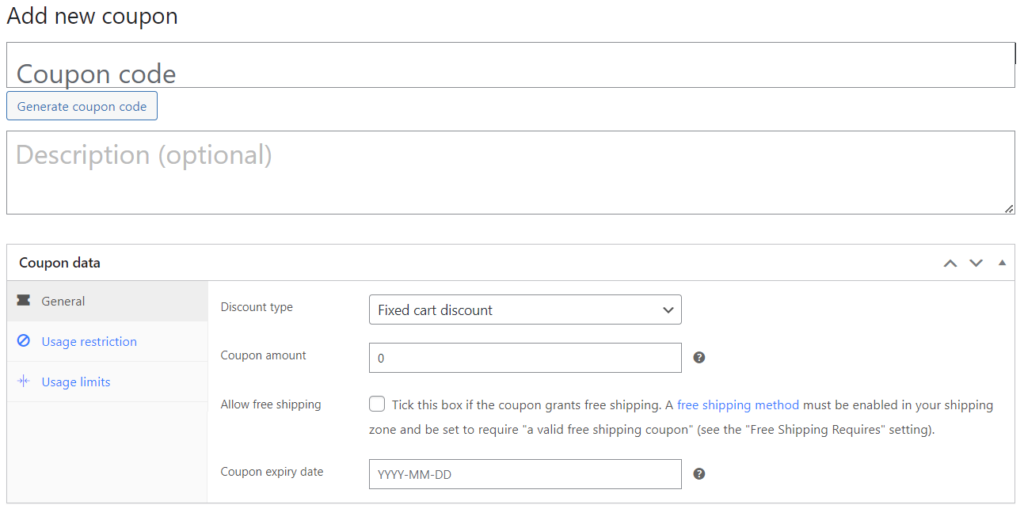Switch to the Usage limits tab
Screen dimensions: 1024x524
click(x=76, y=382)
